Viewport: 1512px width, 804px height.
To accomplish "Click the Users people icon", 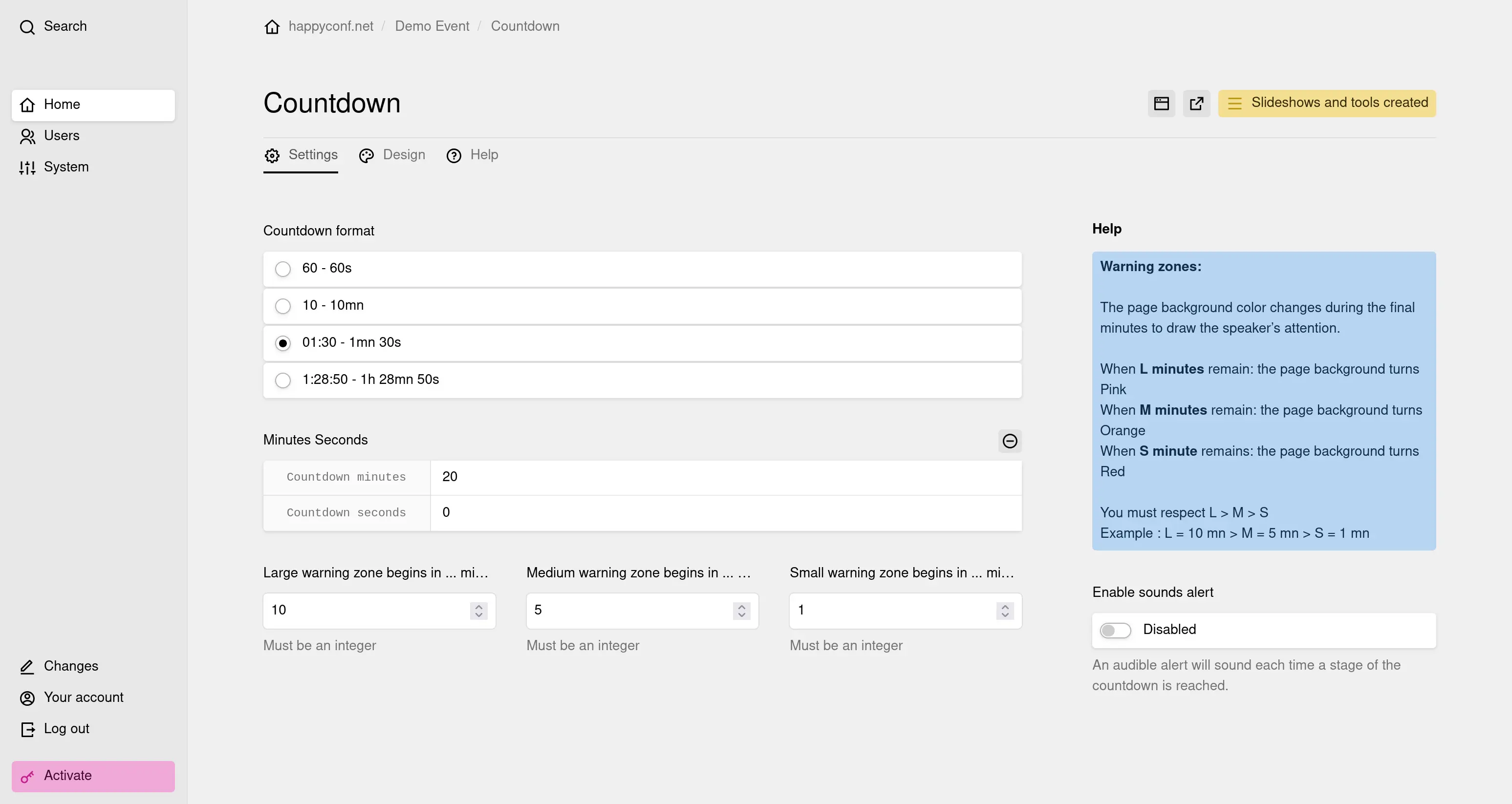I will click(27, 136).
